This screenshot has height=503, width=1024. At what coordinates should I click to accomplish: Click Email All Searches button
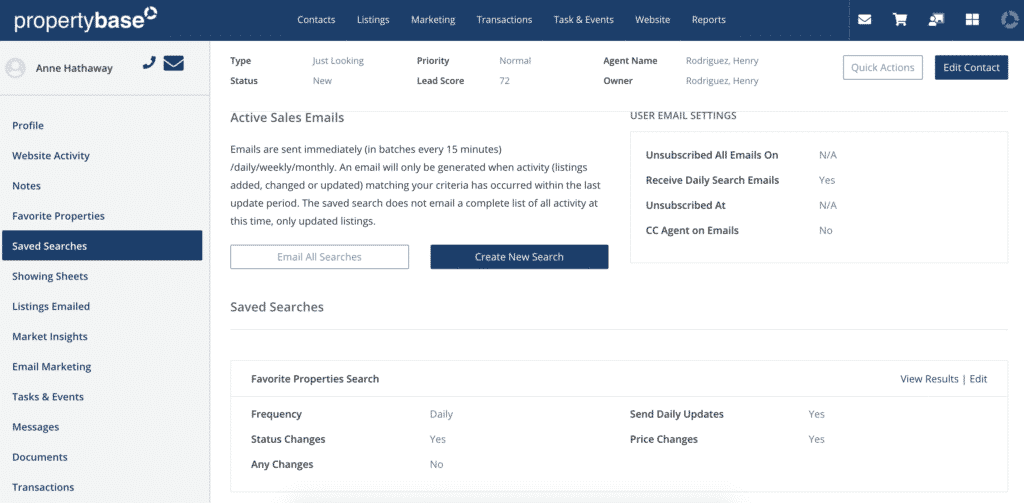tap(319, 257)
